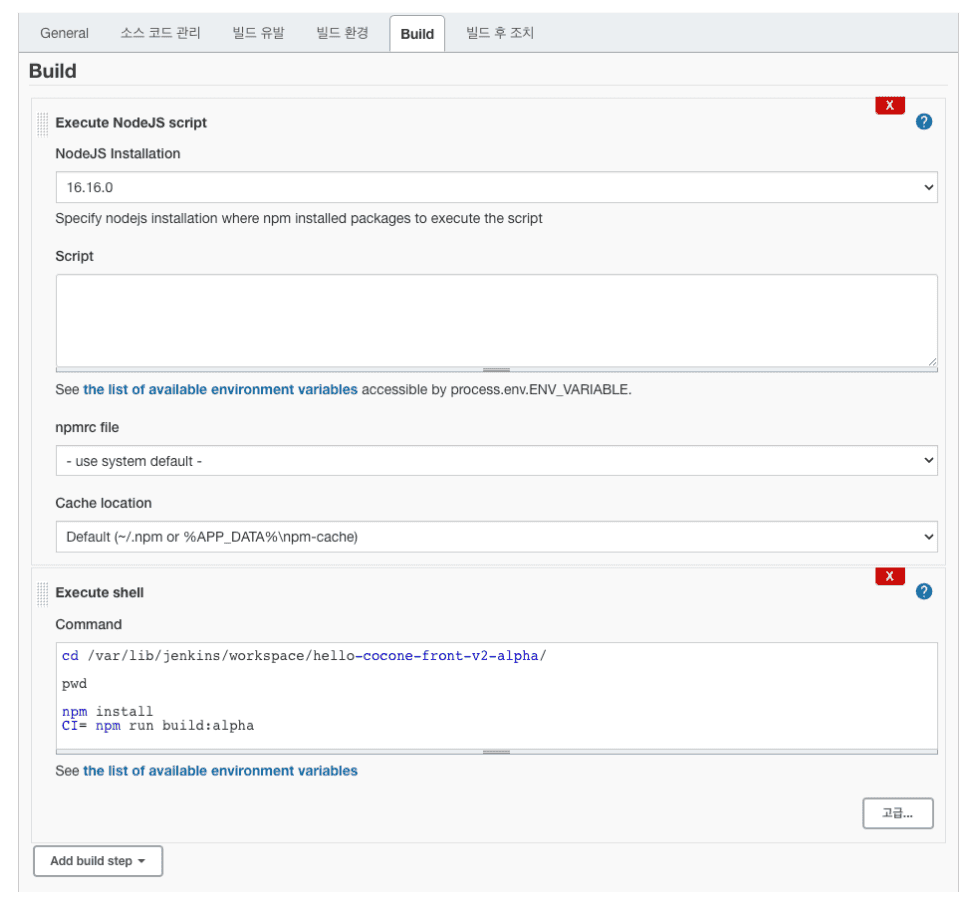The image size is (980, 906).
Task: Switch to the General tab
Action: point(64,33)
